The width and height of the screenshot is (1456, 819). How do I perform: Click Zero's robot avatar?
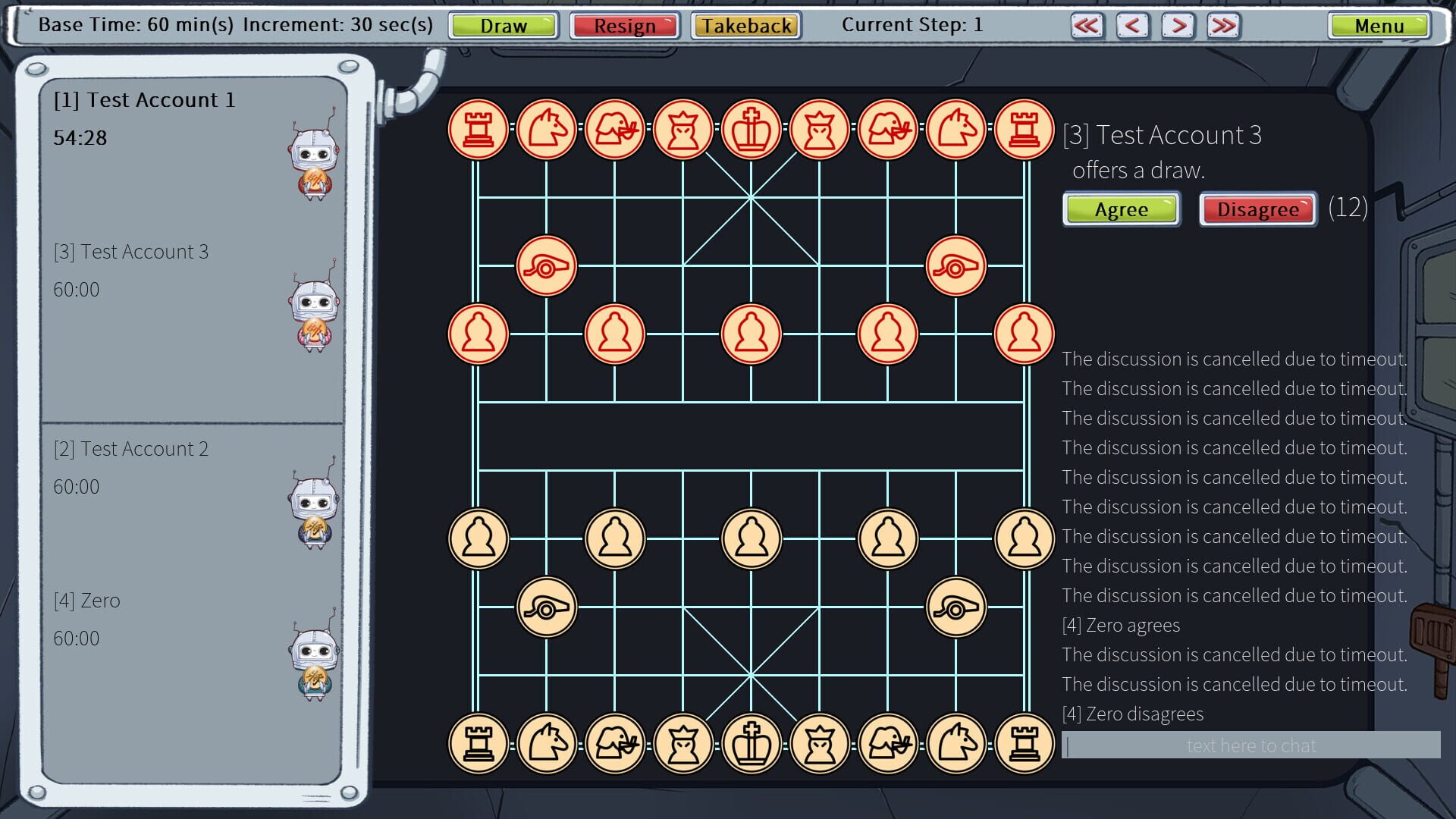click(315, 660)
